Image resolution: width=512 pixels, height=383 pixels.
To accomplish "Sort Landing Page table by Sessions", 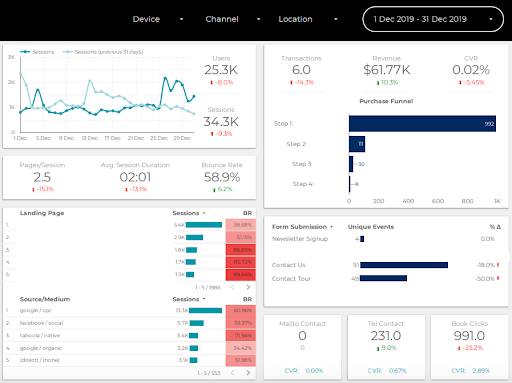I will (189, 213).
